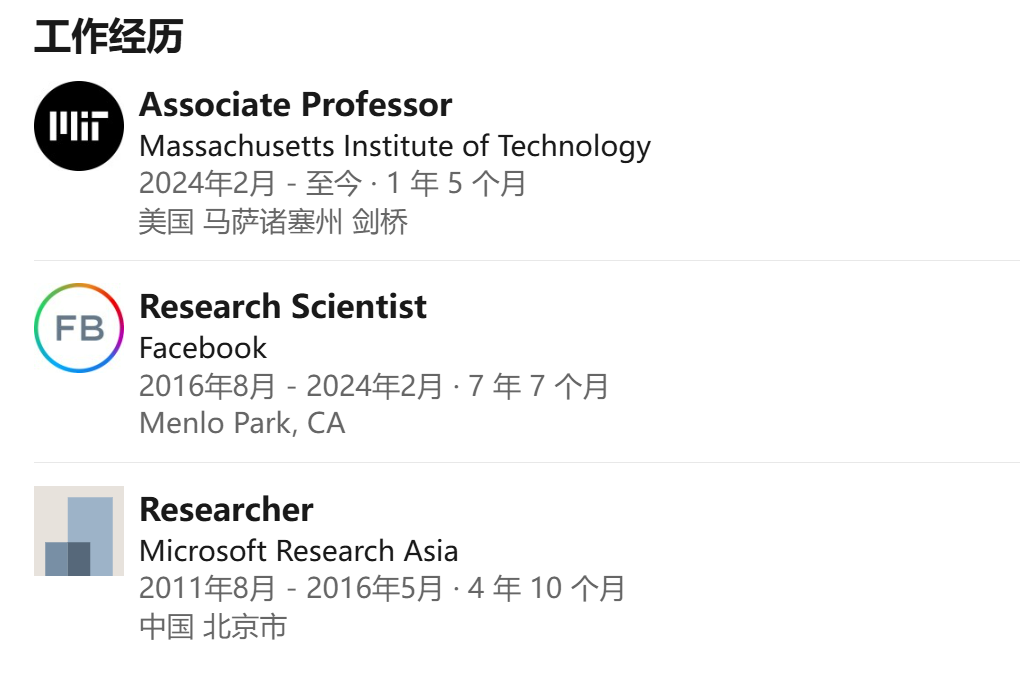This screenshot has height=676, width=1020.
Task: Click the 2016年8月 start date under Facebook
Action: [x=206, y=387]
